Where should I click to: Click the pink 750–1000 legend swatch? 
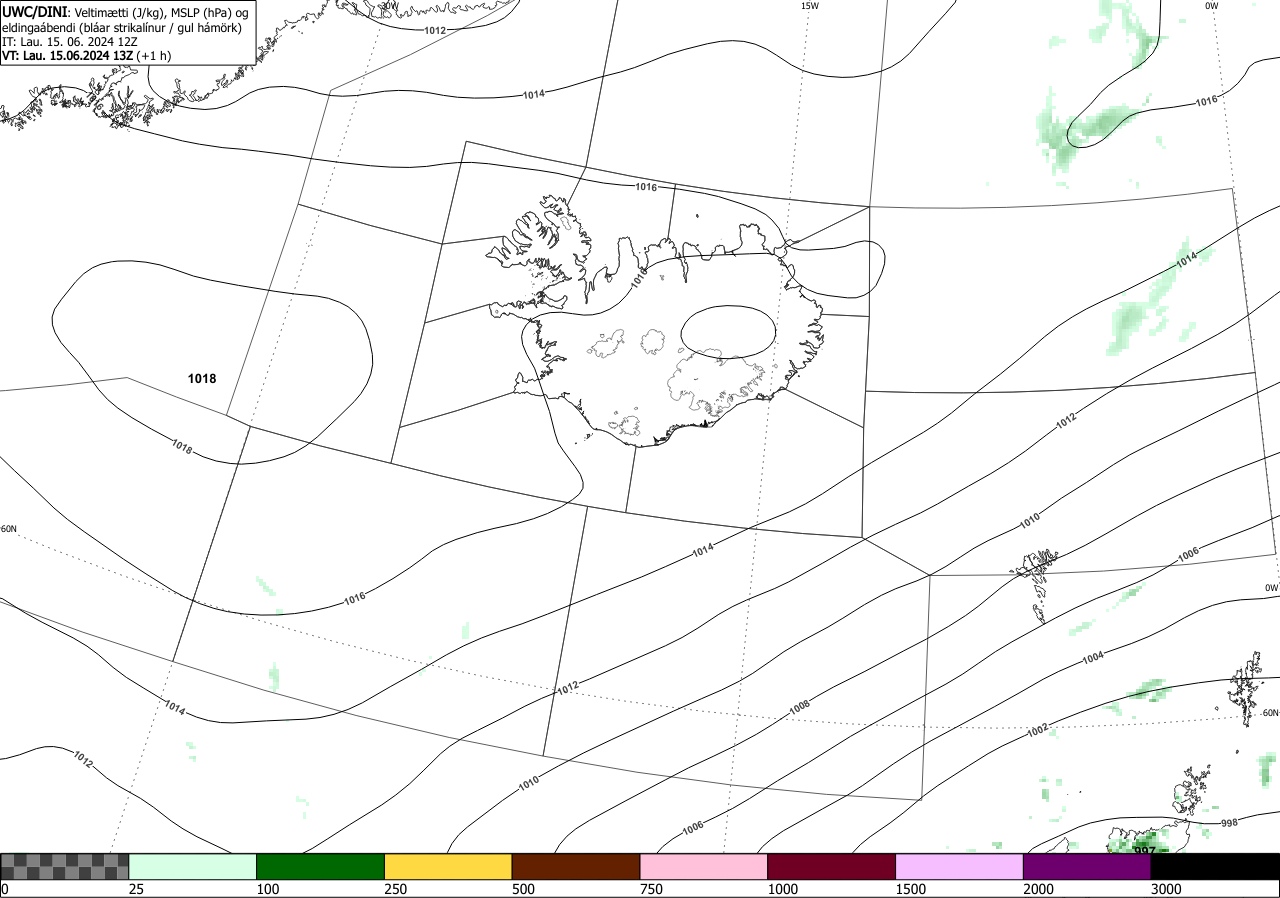tap(704, 866)
